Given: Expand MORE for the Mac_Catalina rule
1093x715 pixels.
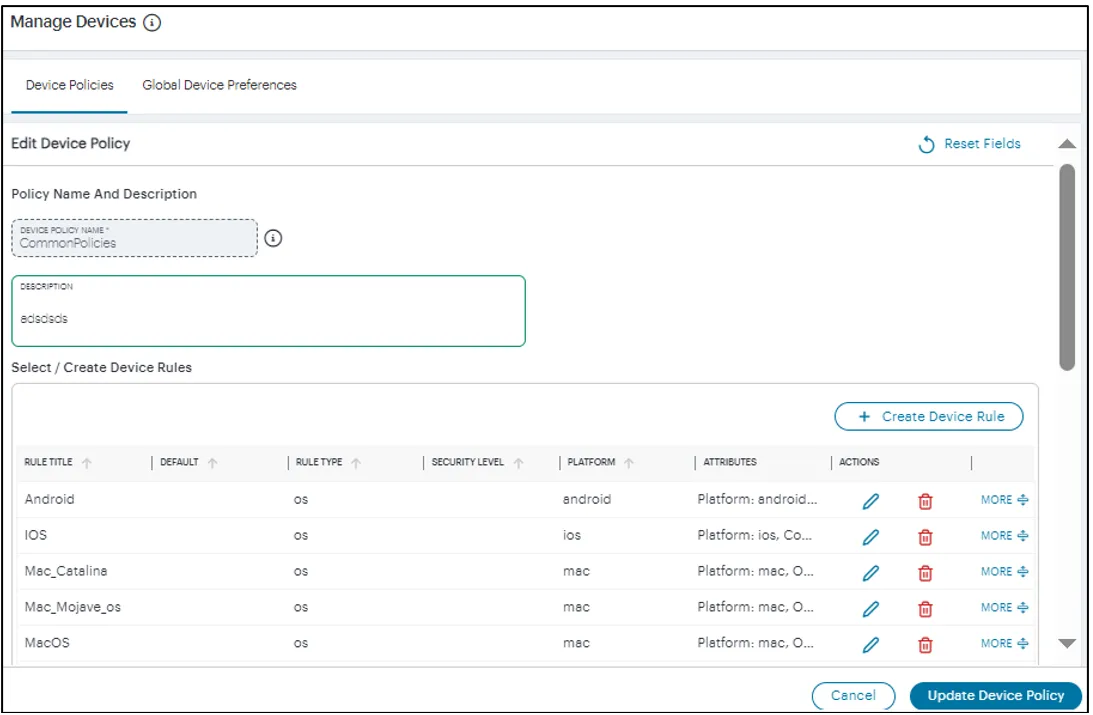Looking at the screenshot, I should [1004, 571].
